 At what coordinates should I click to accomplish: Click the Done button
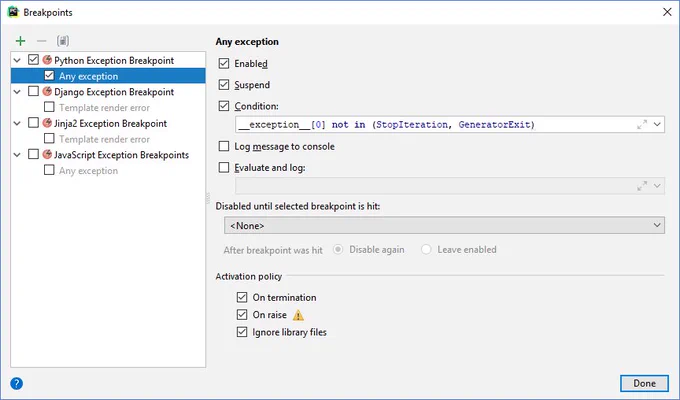pyautogui.click(x=644, y=383)
